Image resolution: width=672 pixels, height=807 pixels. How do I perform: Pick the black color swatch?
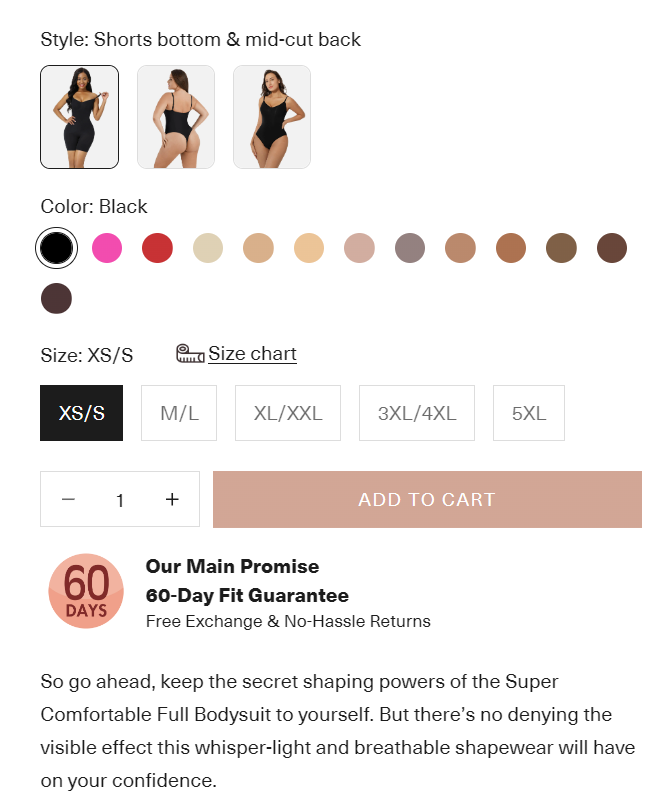(56, 248)
